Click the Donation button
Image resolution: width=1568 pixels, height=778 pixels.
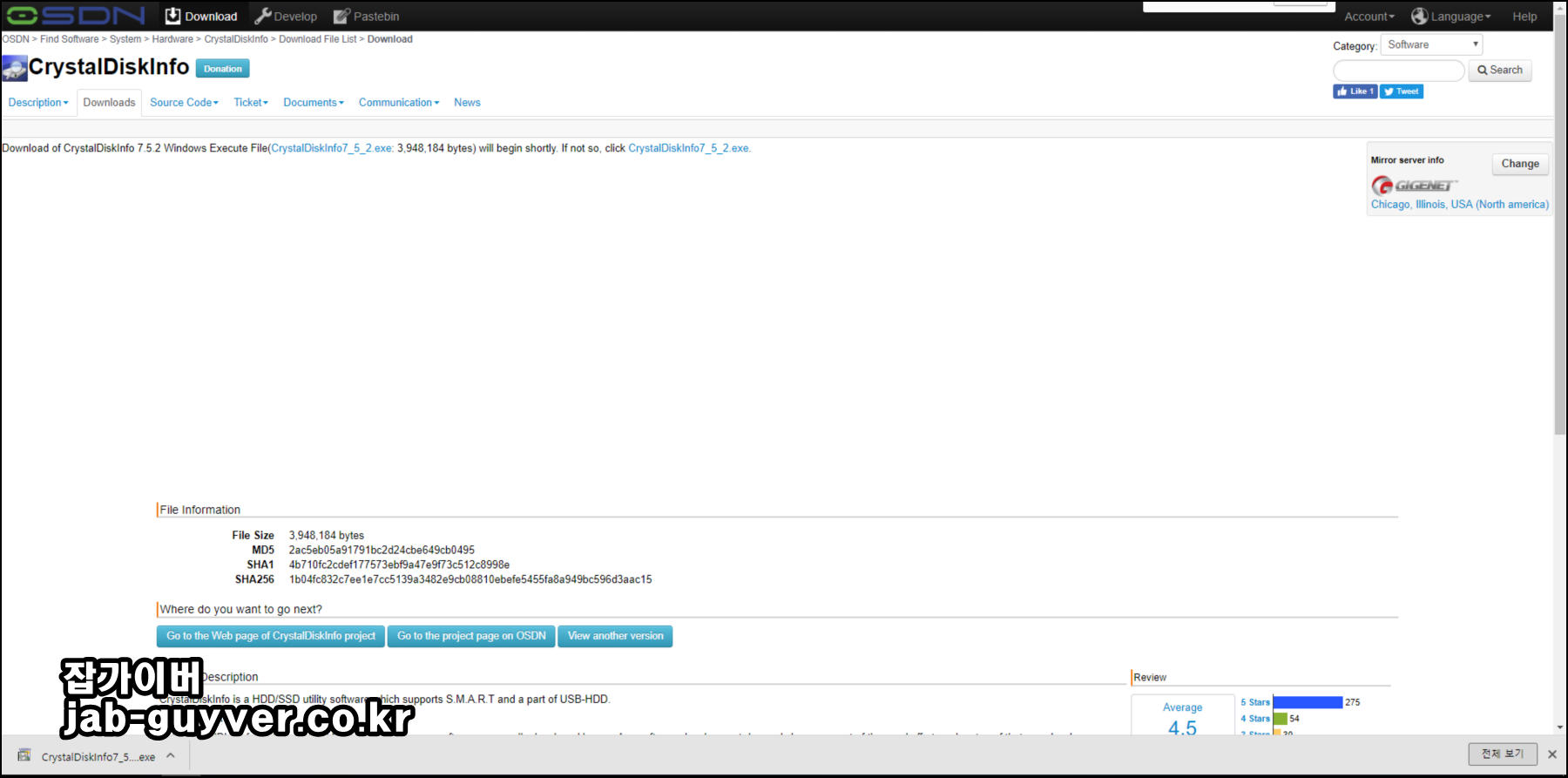(222, 69)
